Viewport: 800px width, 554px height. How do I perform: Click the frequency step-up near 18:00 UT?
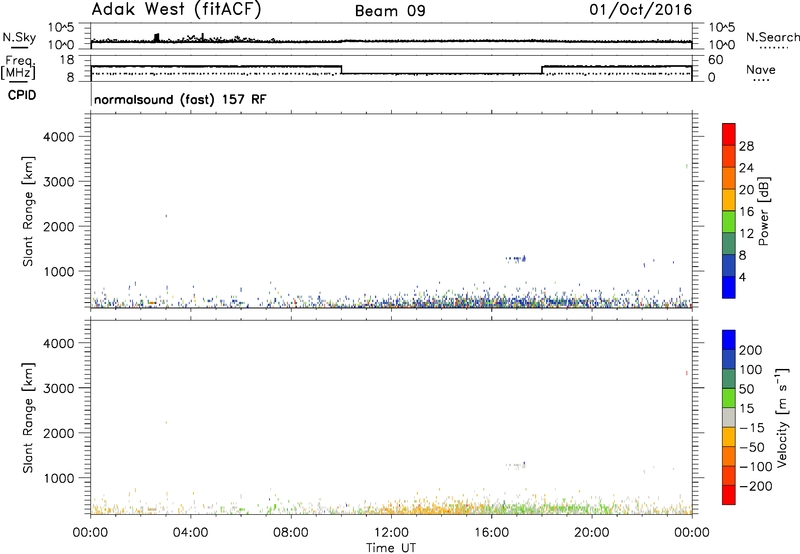pyautogui.click(x=542, y=70)
